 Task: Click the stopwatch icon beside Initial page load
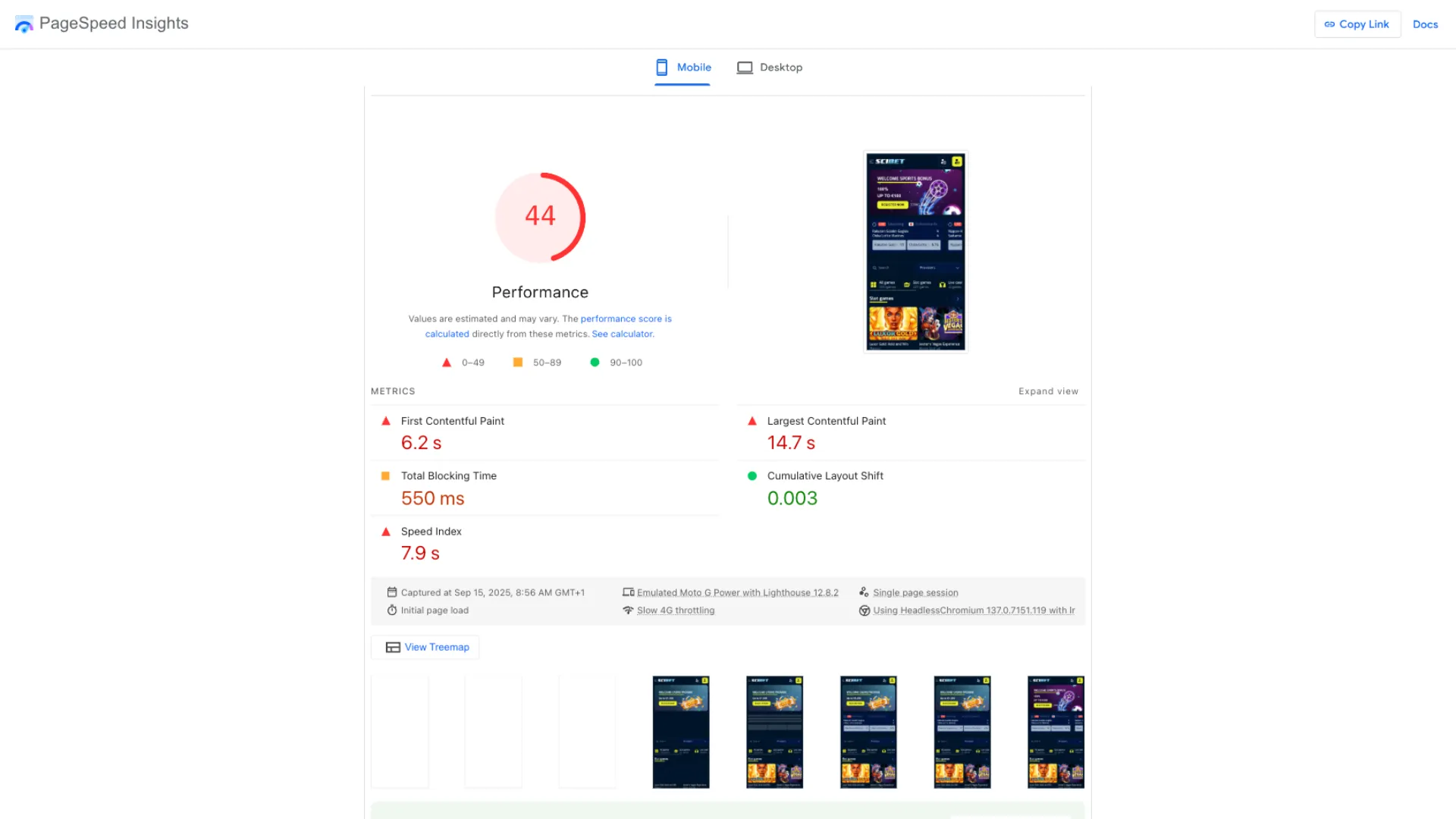[392, 610]
